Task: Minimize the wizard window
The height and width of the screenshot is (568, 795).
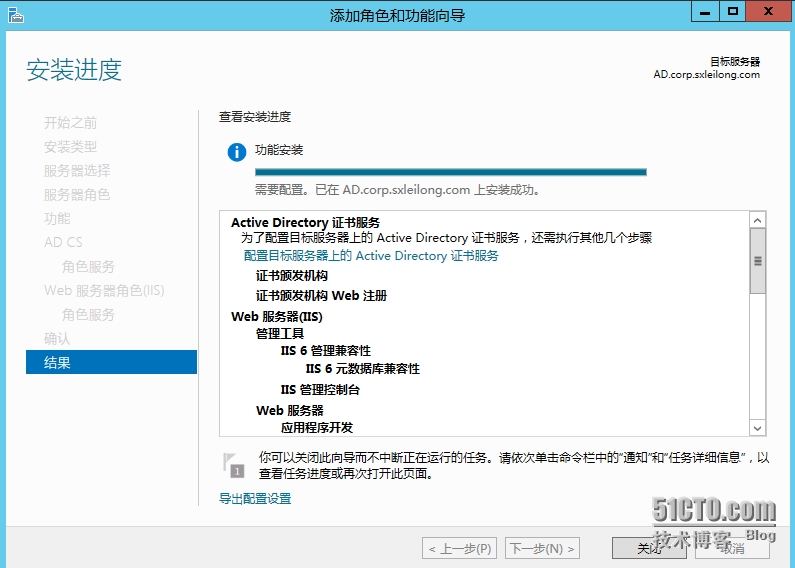Action: (705, 12)
